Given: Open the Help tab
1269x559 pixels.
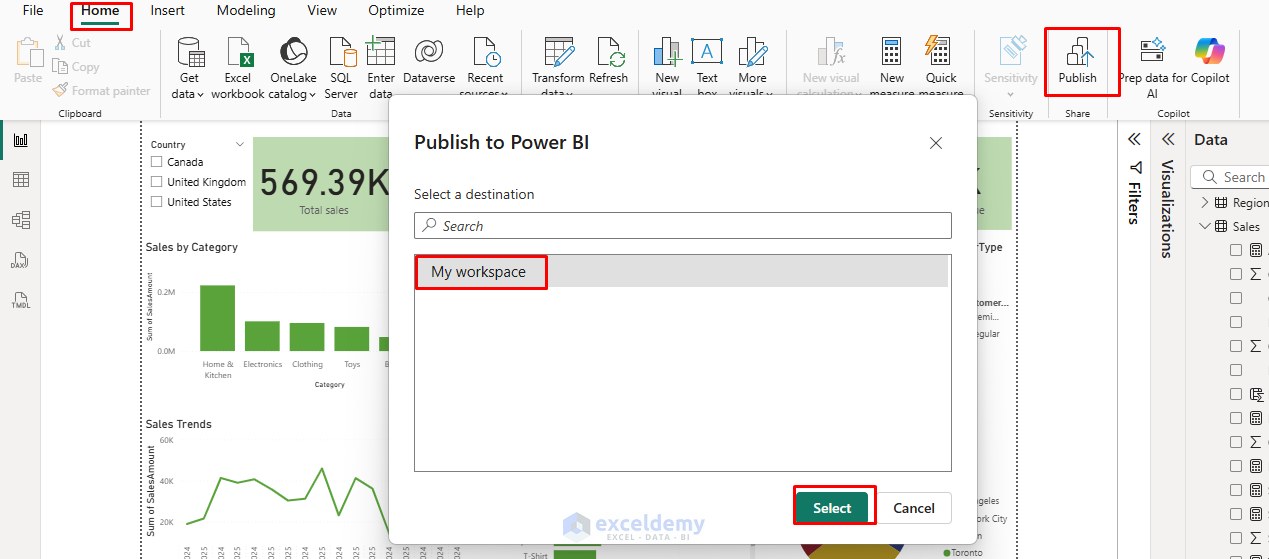Looking at the screenshot, I should [x=470, y=11].
